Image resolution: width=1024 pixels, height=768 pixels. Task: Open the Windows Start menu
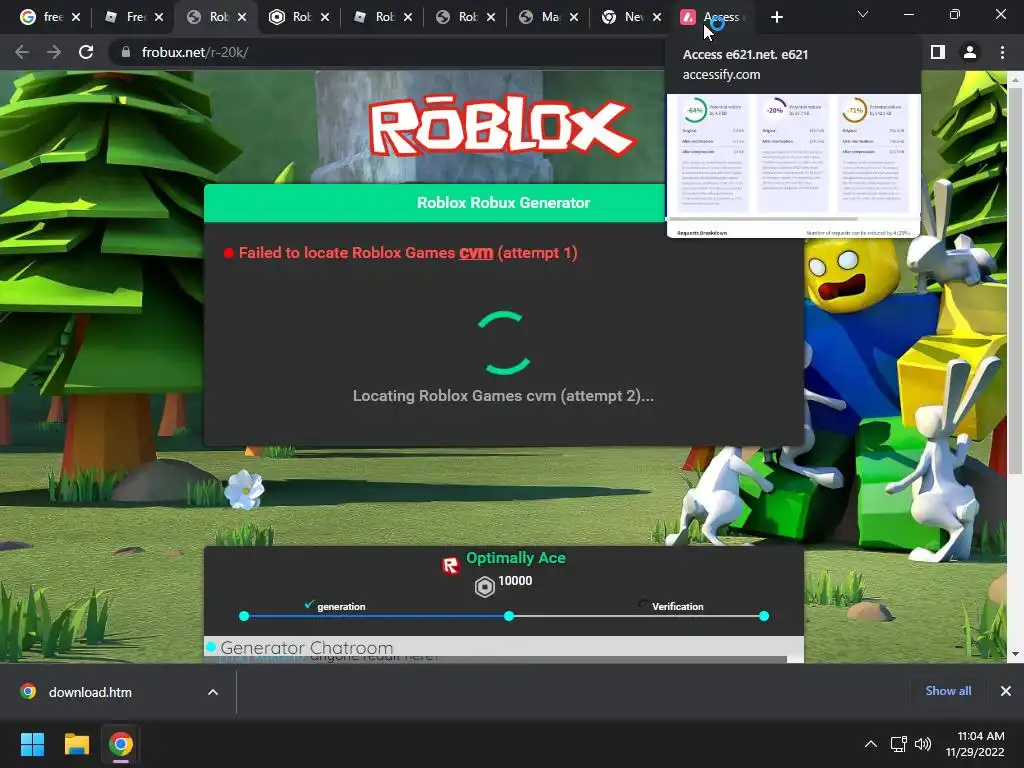pyautogui.click(x=32, y=744)
